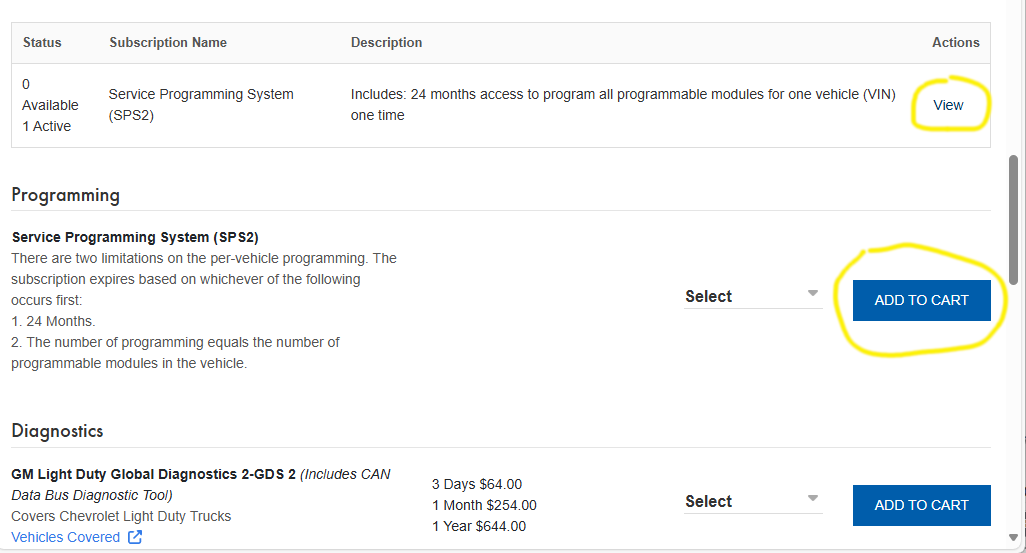This screenshot has height=553, width=1026.
Task: Click the bold Service Programming System (SPS2) title
Action: tap(135, 237)
